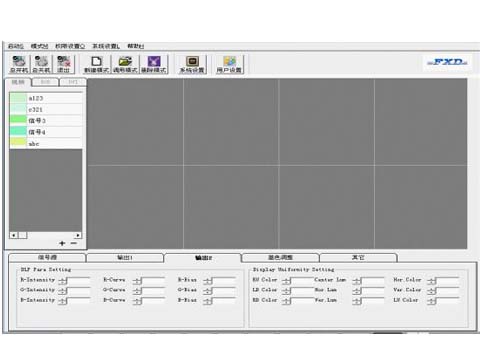The image size is (480, 360).
Task: Click inside the Hor. Lum value field
Action: point(374,291)
